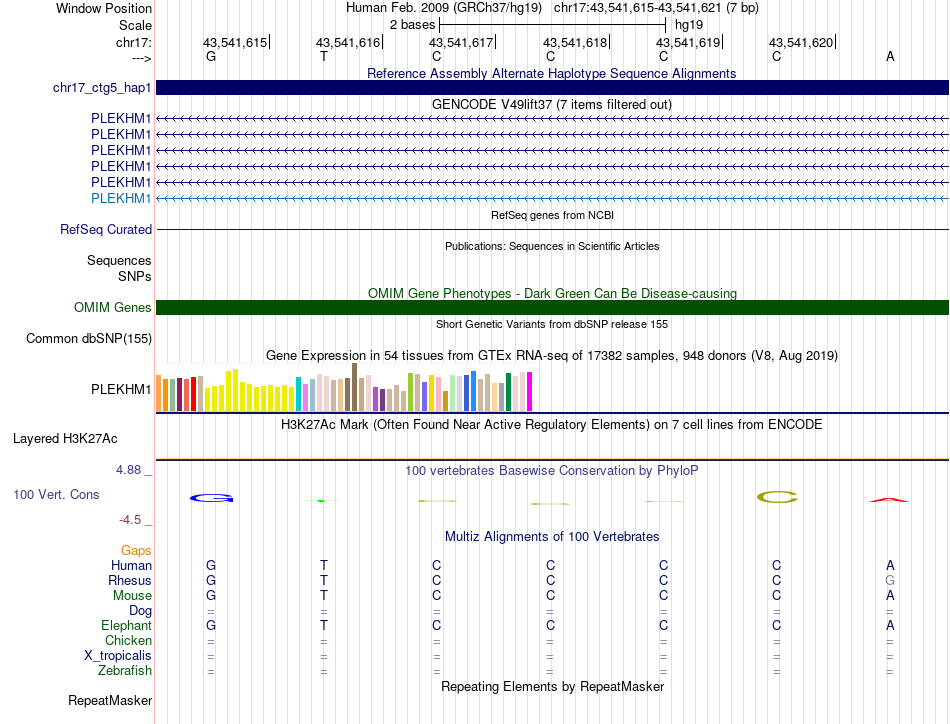Viewport: 950px width, 724px height.
Task: Select position label 43,541,615 on ruler
Action: click(235, 42)
